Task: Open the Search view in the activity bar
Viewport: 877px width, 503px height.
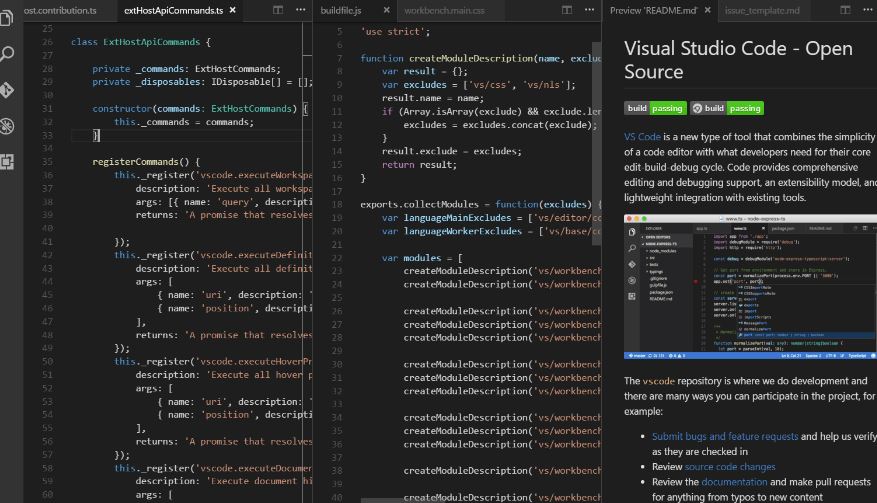Action: point(7,54)
